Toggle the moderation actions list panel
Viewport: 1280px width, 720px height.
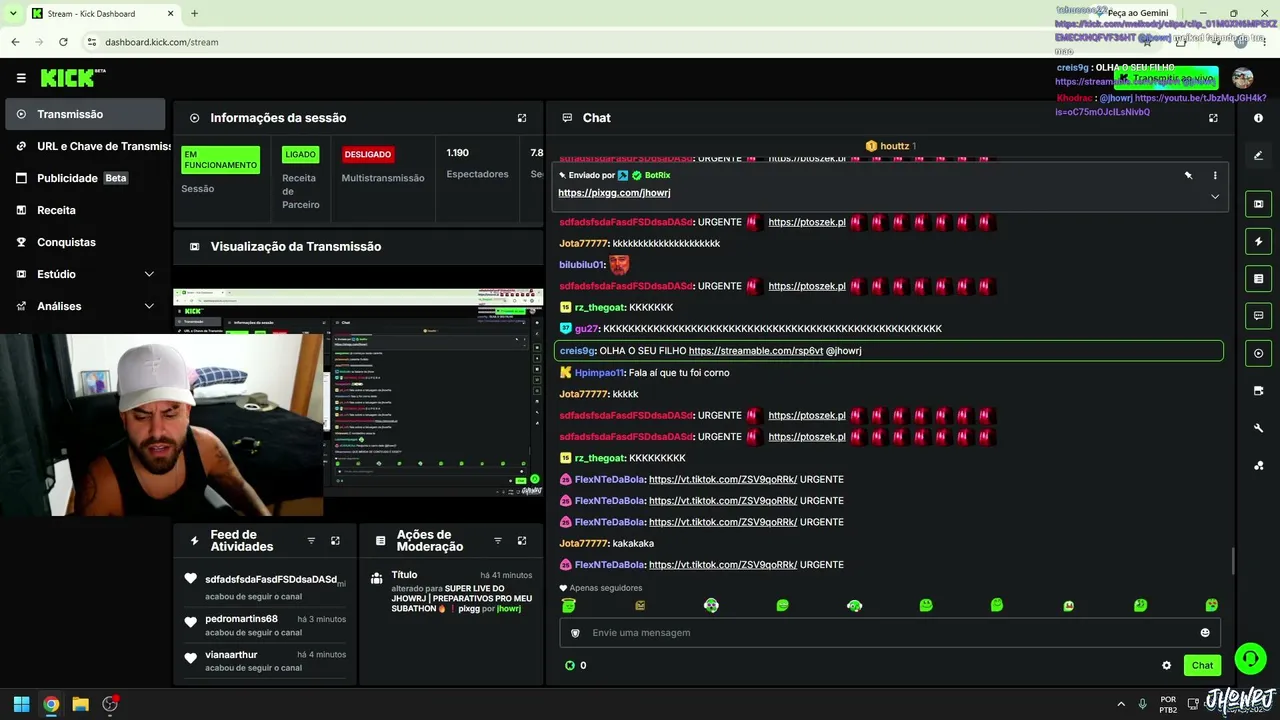tap(1258, 278)
